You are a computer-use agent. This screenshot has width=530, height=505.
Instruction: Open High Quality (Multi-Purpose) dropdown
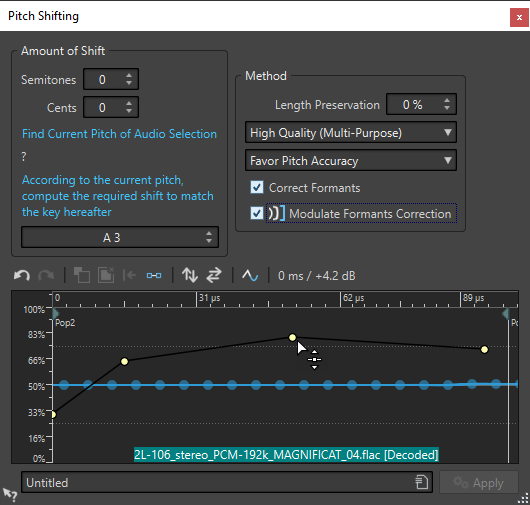tap(351, 133)
